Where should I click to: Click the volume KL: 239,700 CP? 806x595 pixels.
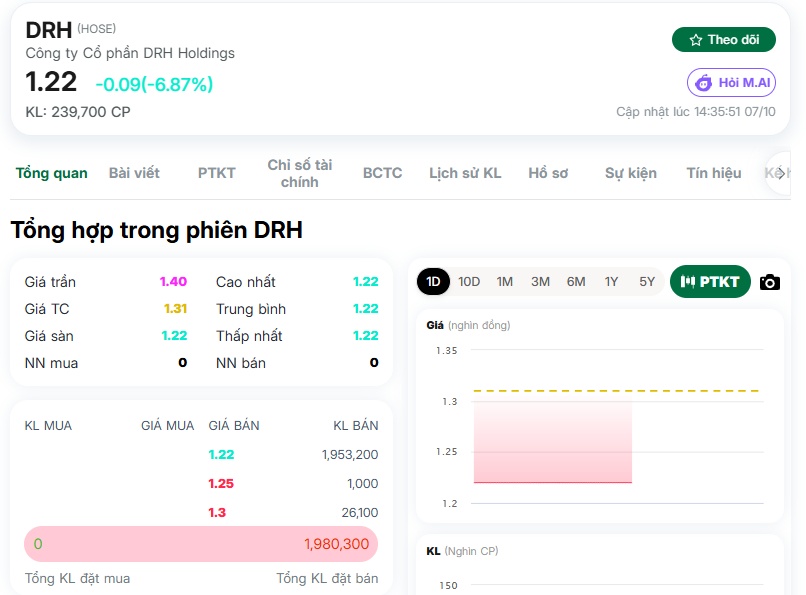78,112
